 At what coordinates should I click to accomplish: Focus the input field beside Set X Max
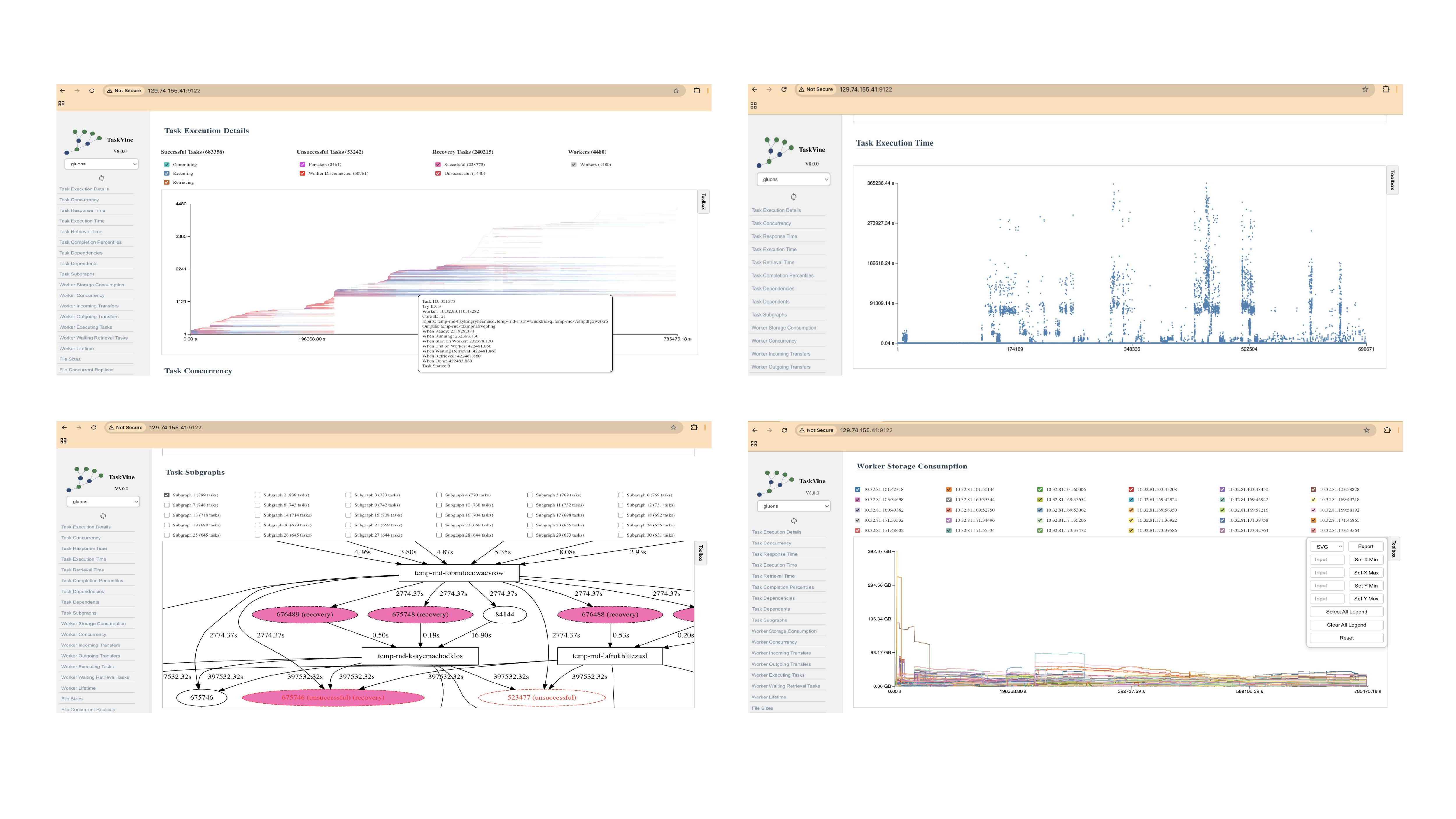click(x=1327, y=573)
